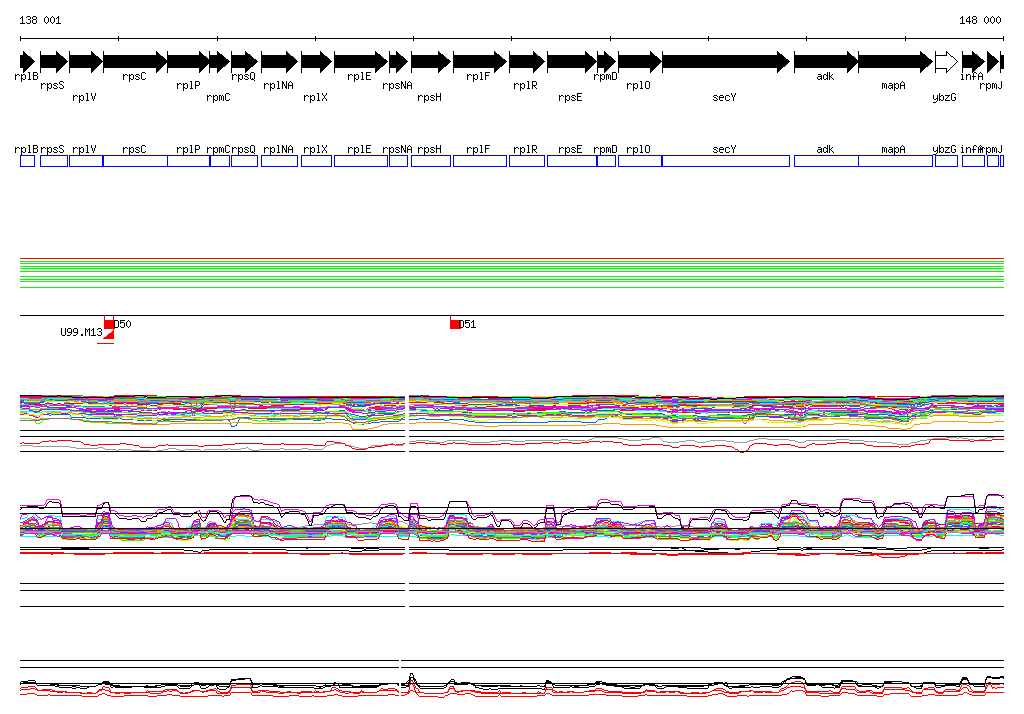Click the black adk gene arrow
The width and height of the screenshot is (1024, 714).
(x=827, y=62)
